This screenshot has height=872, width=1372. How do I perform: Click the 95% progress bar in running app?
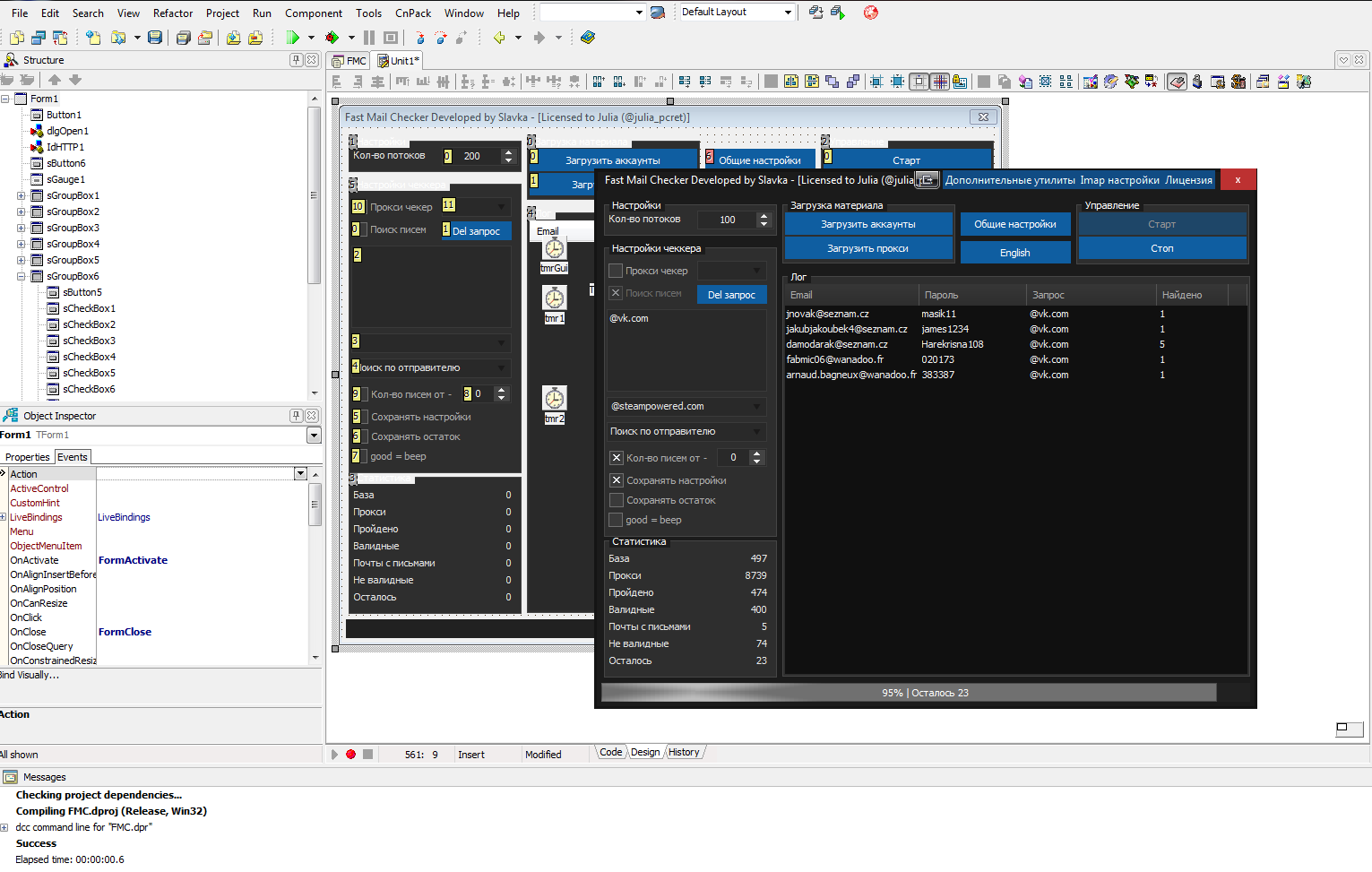point(925,693)
